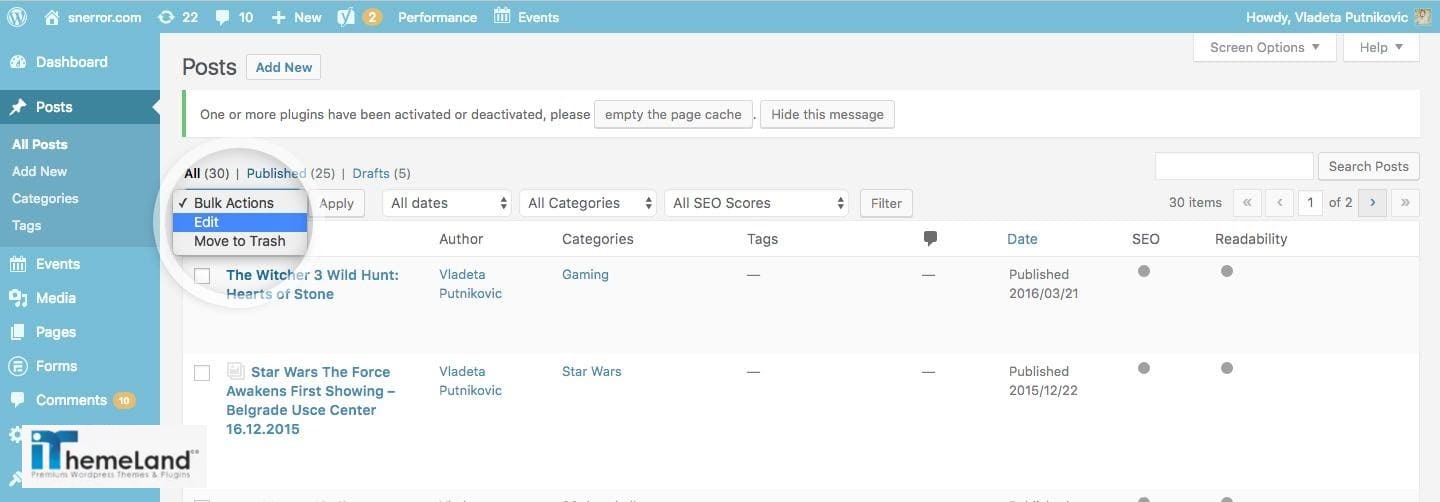
Task: Filter by Drafts (5)
Action: (x=381, y=173)
